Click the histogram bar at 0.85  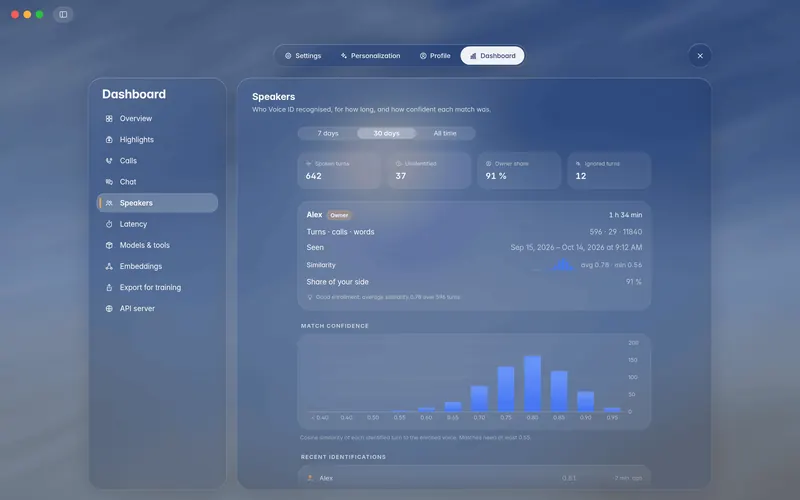[x=559, y=391]
